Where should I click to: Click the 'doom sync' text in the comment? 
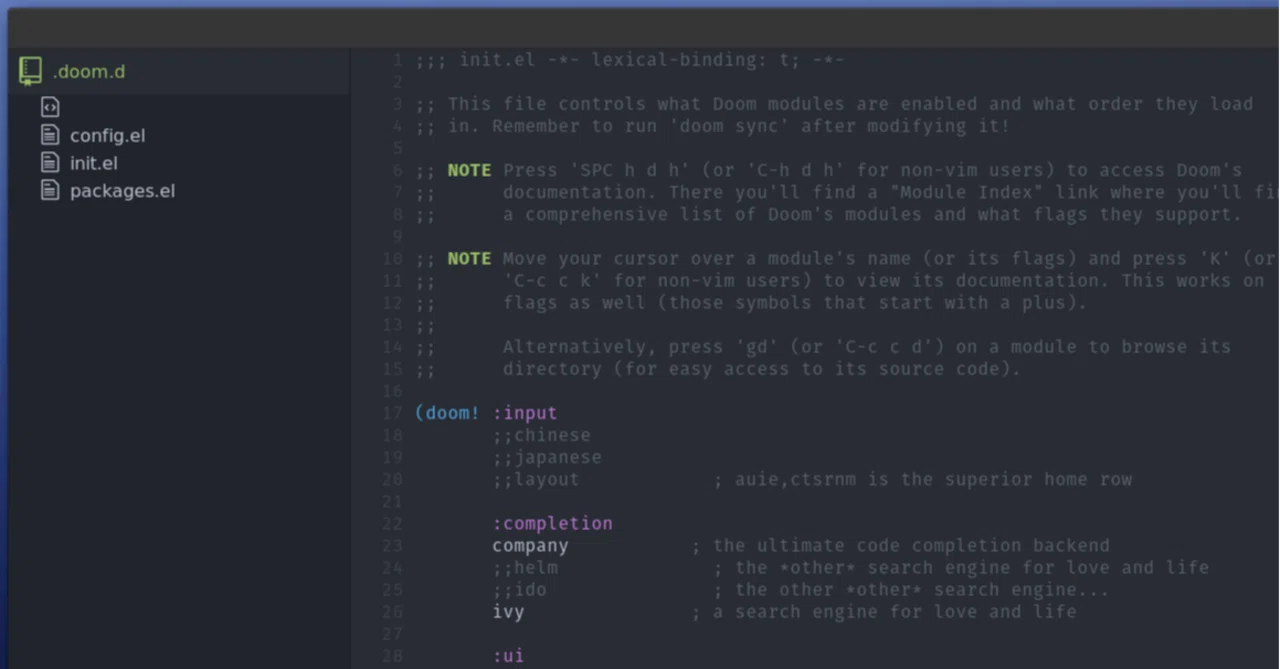tap(729, 126)
